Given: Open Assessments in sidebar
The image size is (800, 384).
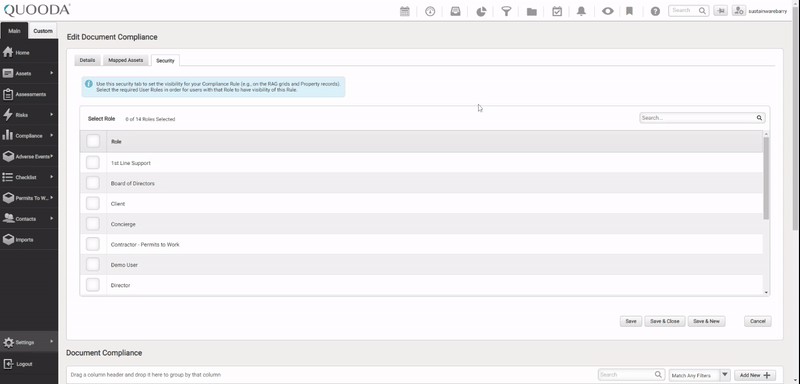Looking at the screenshot, I should coord(29,94).
